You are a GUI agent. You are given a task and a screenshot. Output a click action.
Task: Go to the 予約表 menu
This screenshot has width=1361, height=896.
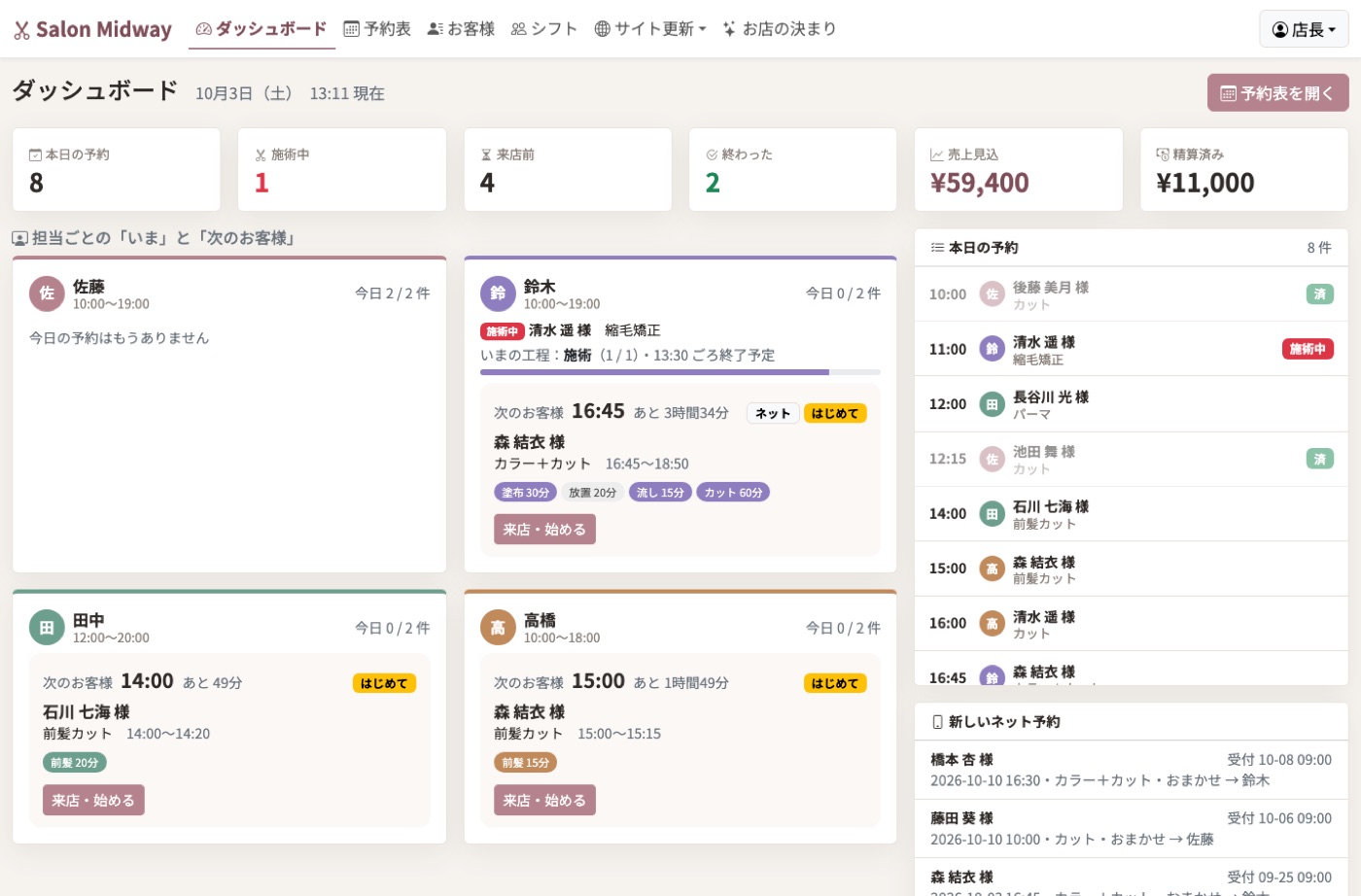pos(377,29)
